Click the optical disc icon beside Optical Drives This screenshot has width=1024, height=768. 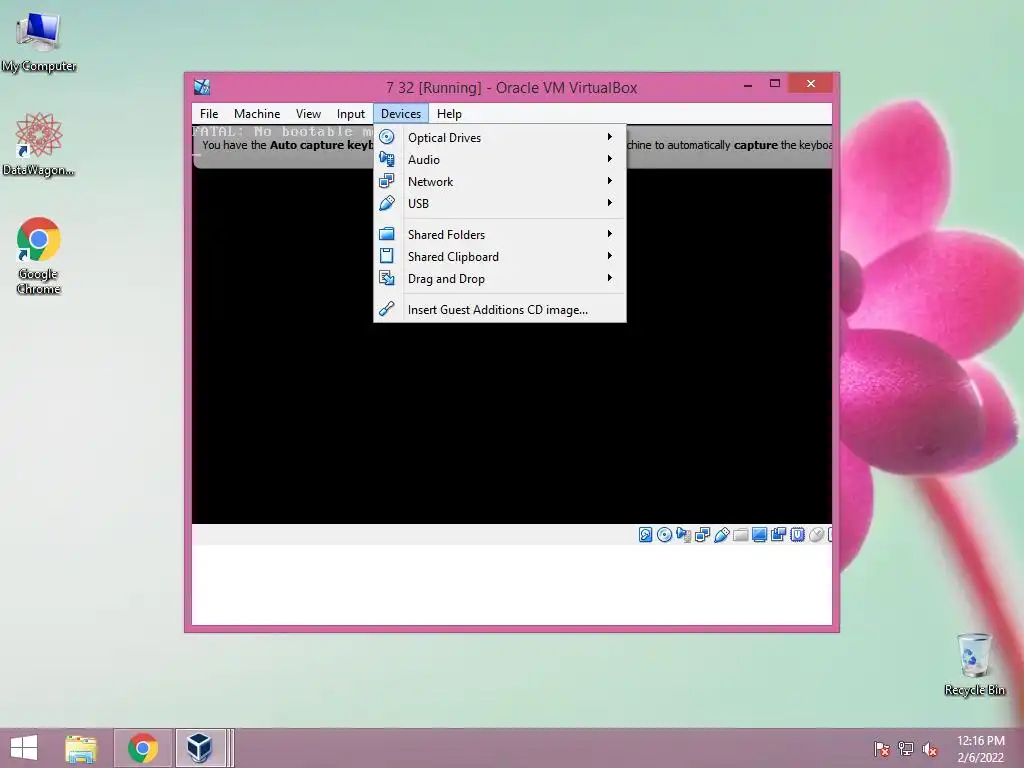[x=387, y=136]
